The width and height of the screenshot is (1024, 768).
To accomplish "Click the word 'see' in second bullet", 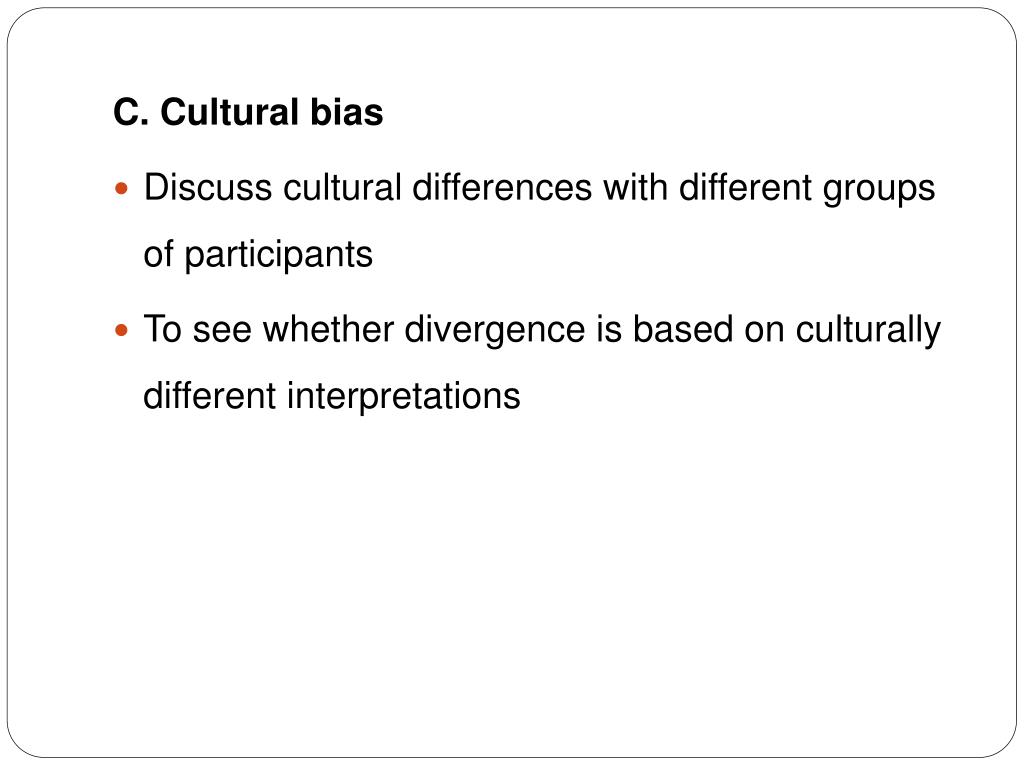I will tap(222, 332).
